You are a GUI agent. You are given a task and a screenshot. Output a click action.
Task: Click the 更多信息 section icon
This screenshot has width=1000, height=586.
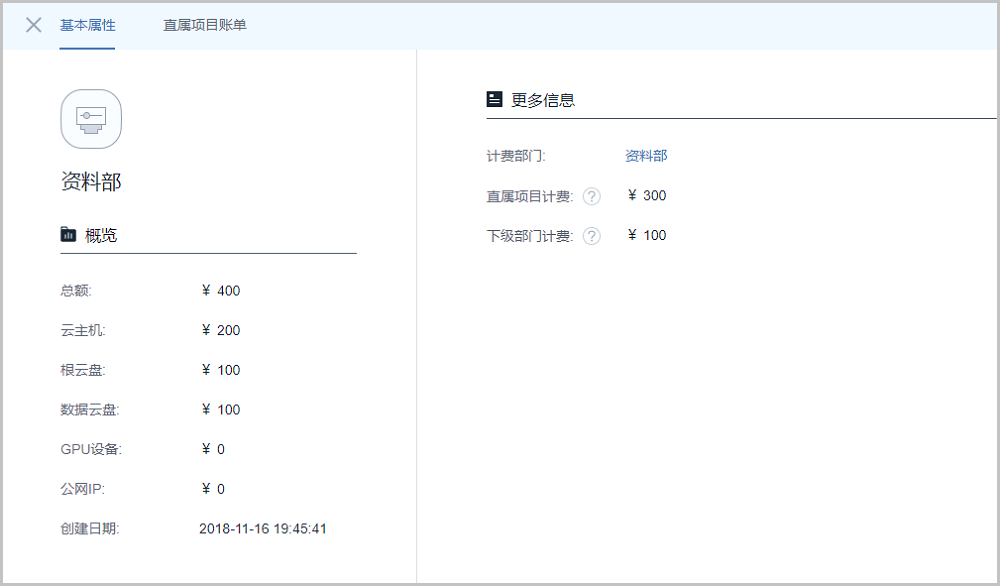tap(494, 99)
